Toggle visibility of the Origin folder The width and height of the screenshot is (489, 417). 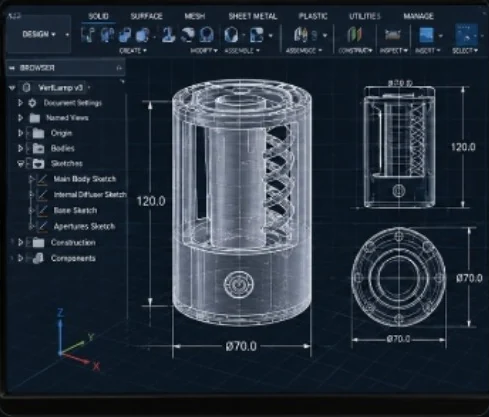coord(29,133)
